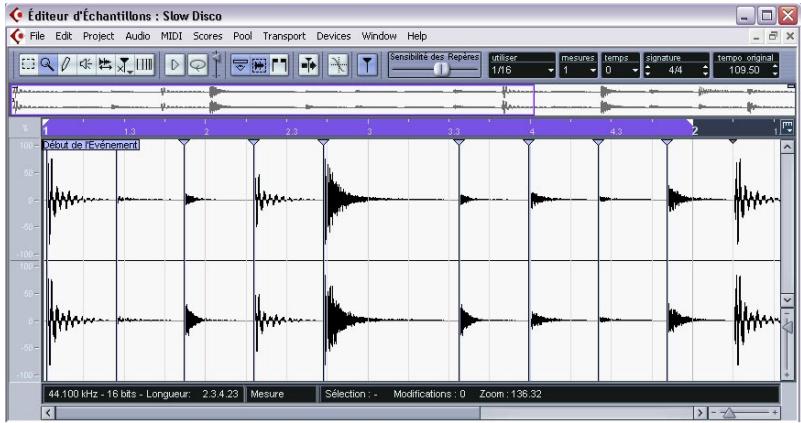Click bar 3 on the ruler

coord(369,131)
